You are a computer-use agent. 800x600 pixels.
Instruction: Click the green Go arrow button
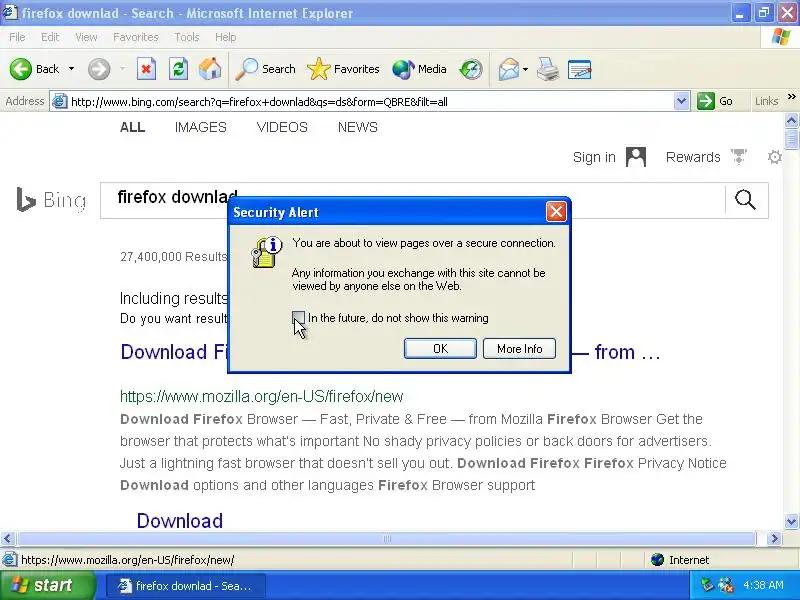[x=706, y=101]
